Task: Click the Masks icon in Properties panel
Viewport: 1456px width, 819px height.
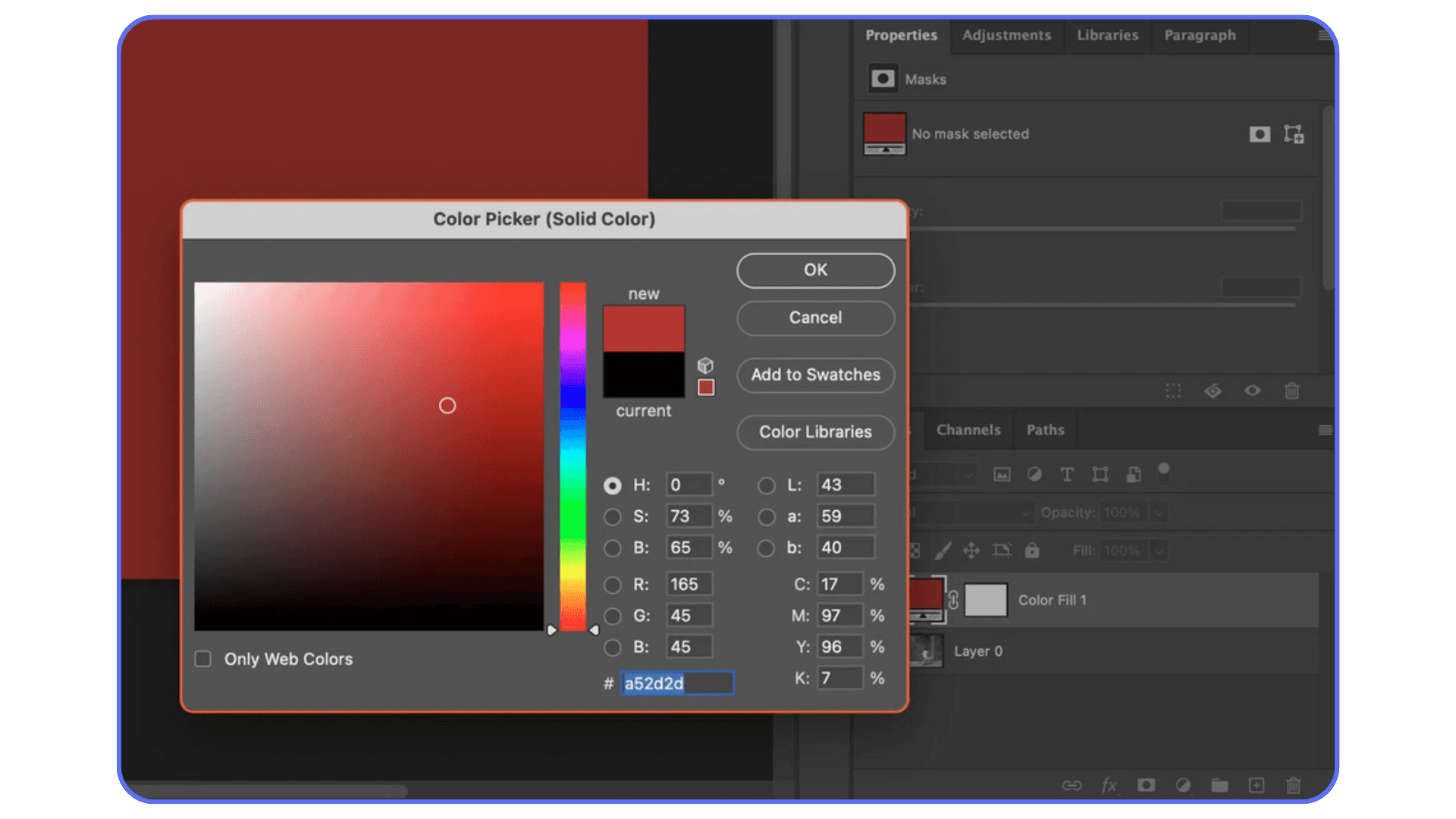Action: 883,79
